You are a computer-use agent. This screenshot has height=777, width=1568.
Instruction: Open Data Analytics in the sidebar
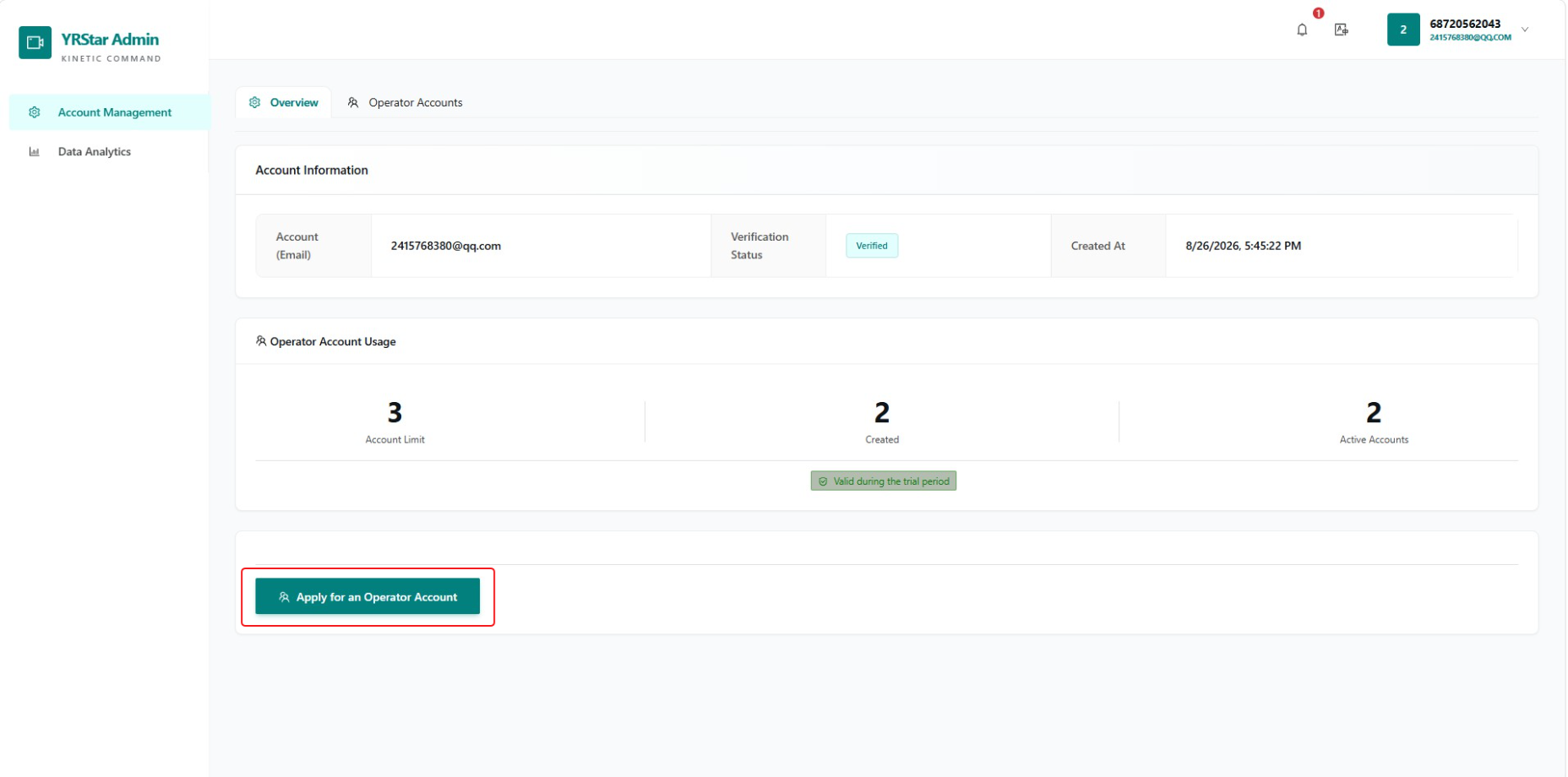point(109,152)
